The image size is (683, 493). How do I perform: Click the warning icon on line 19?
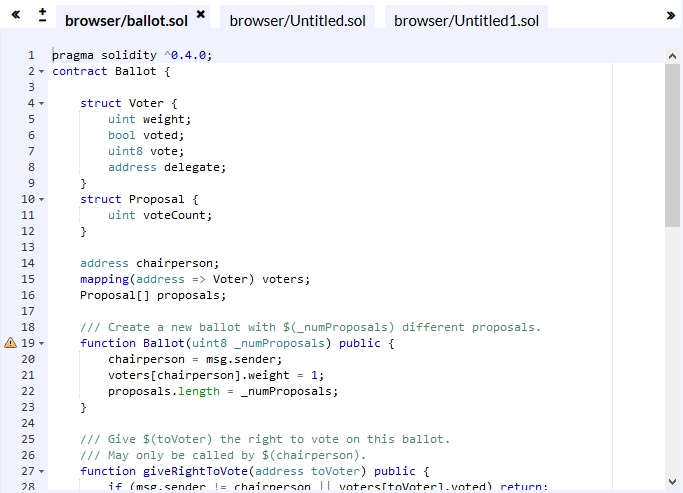coord(10,343)
